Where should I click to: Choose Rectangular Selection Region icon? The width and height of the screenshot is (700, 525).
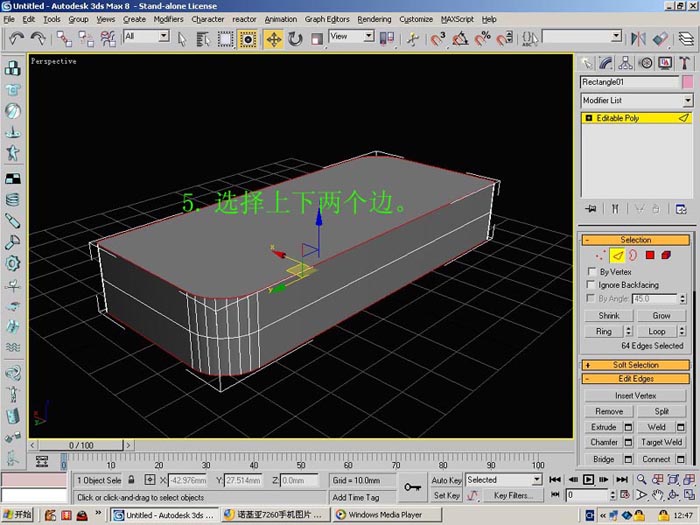coord(225,39)
